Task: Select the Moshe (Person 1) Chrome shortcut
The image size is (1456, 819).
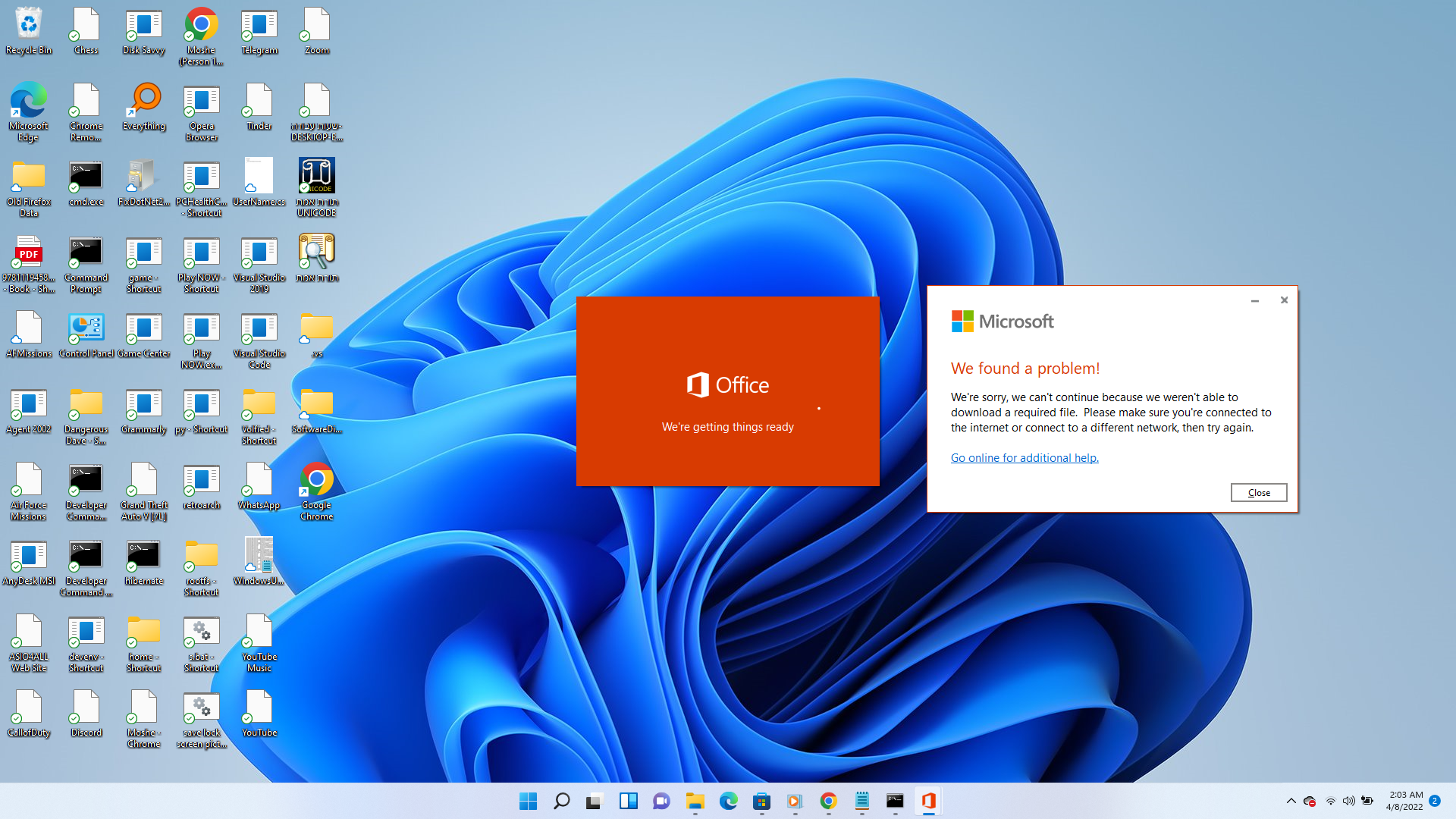Action: coord(202,36)
